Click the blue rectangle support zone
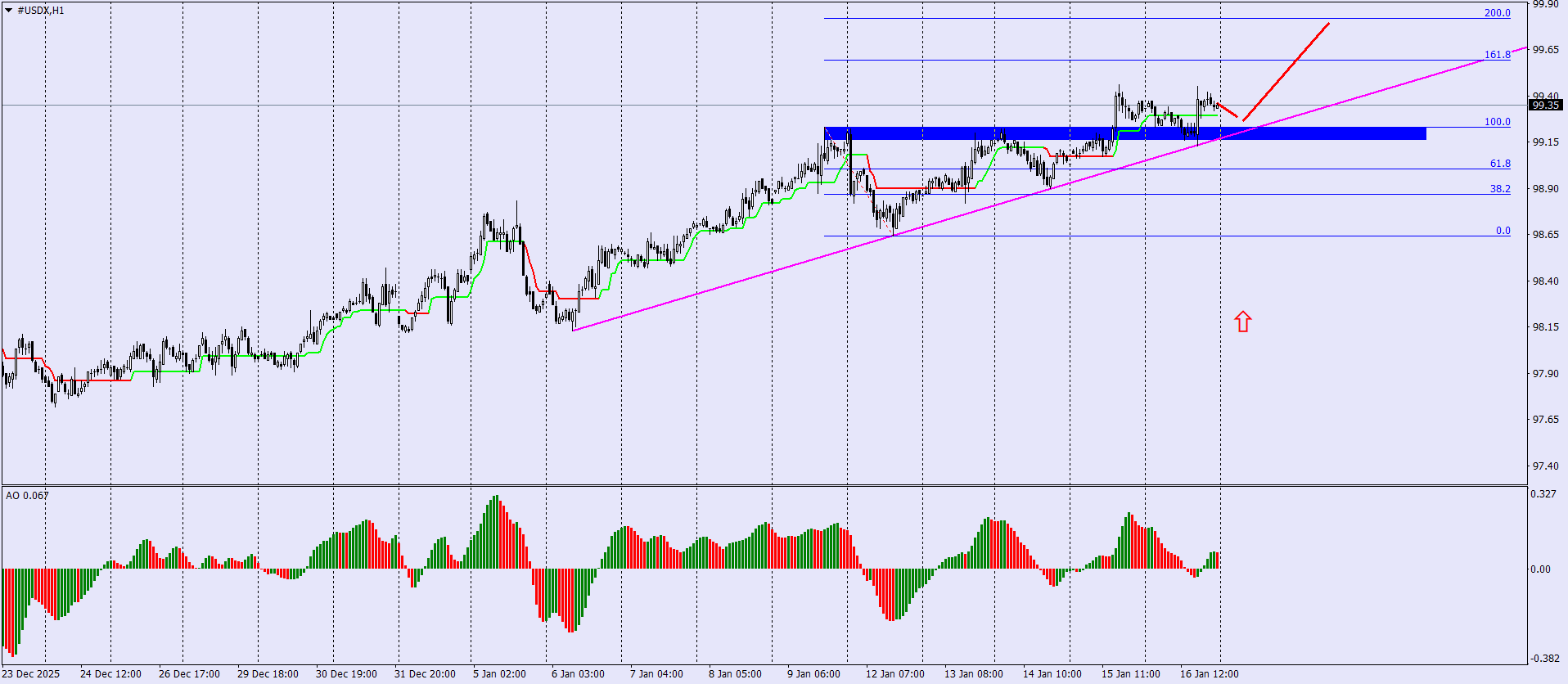 tap(1125, 133)
